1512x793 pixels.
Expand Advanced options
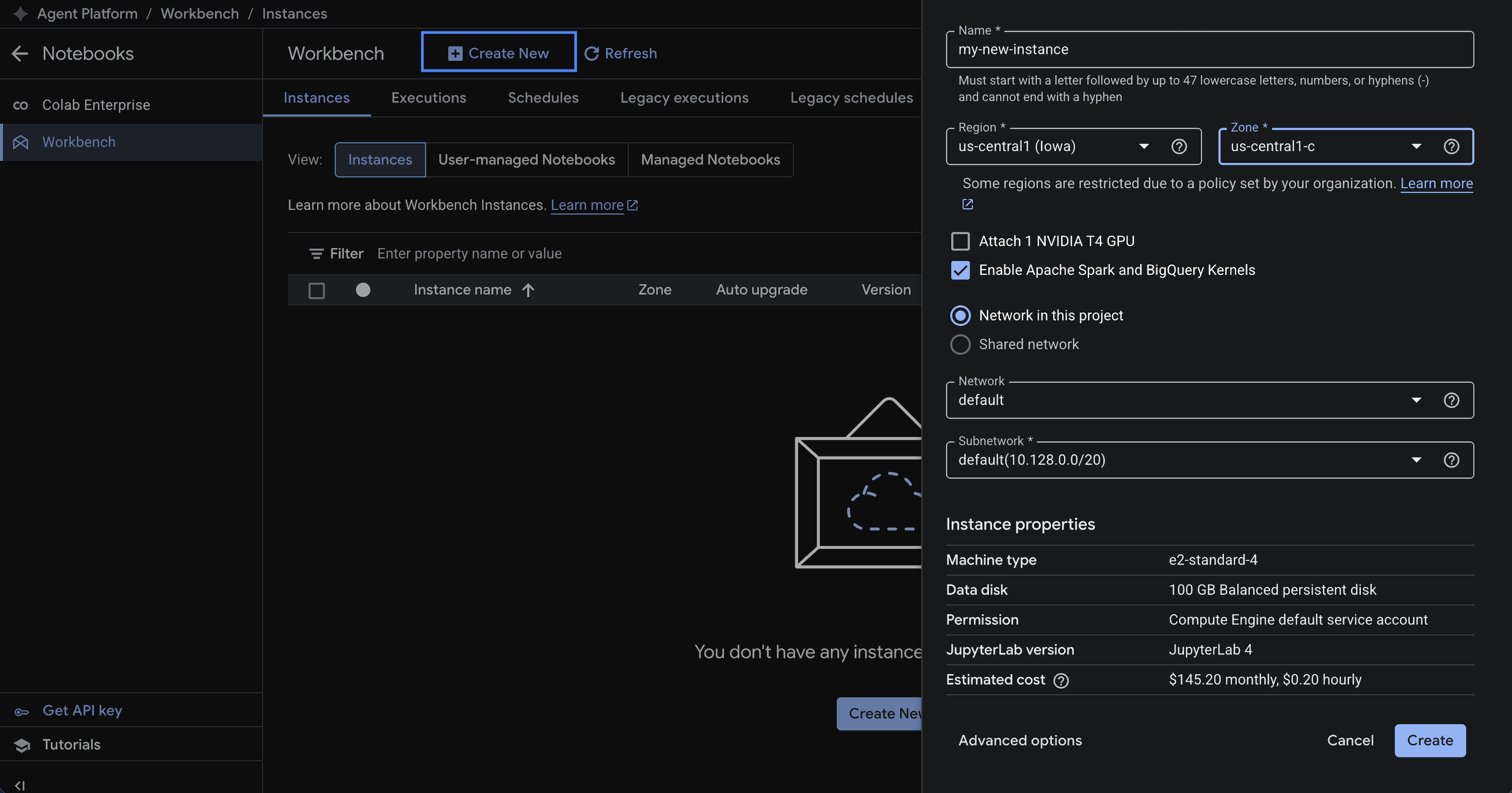(1020, 741)
